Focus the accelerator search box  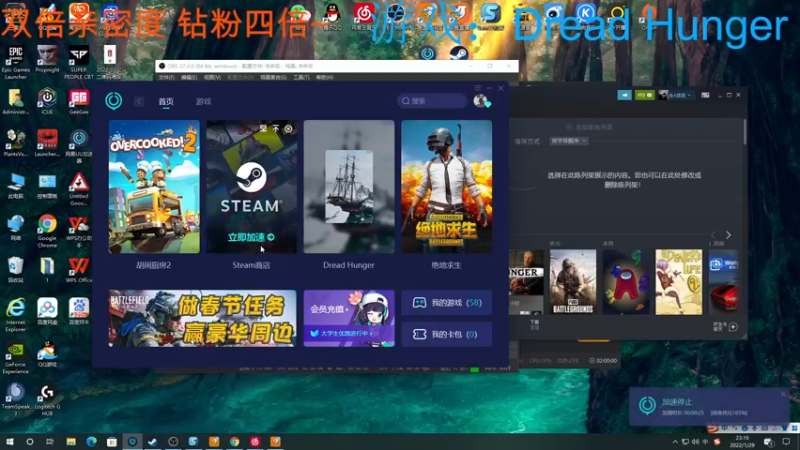432,101
